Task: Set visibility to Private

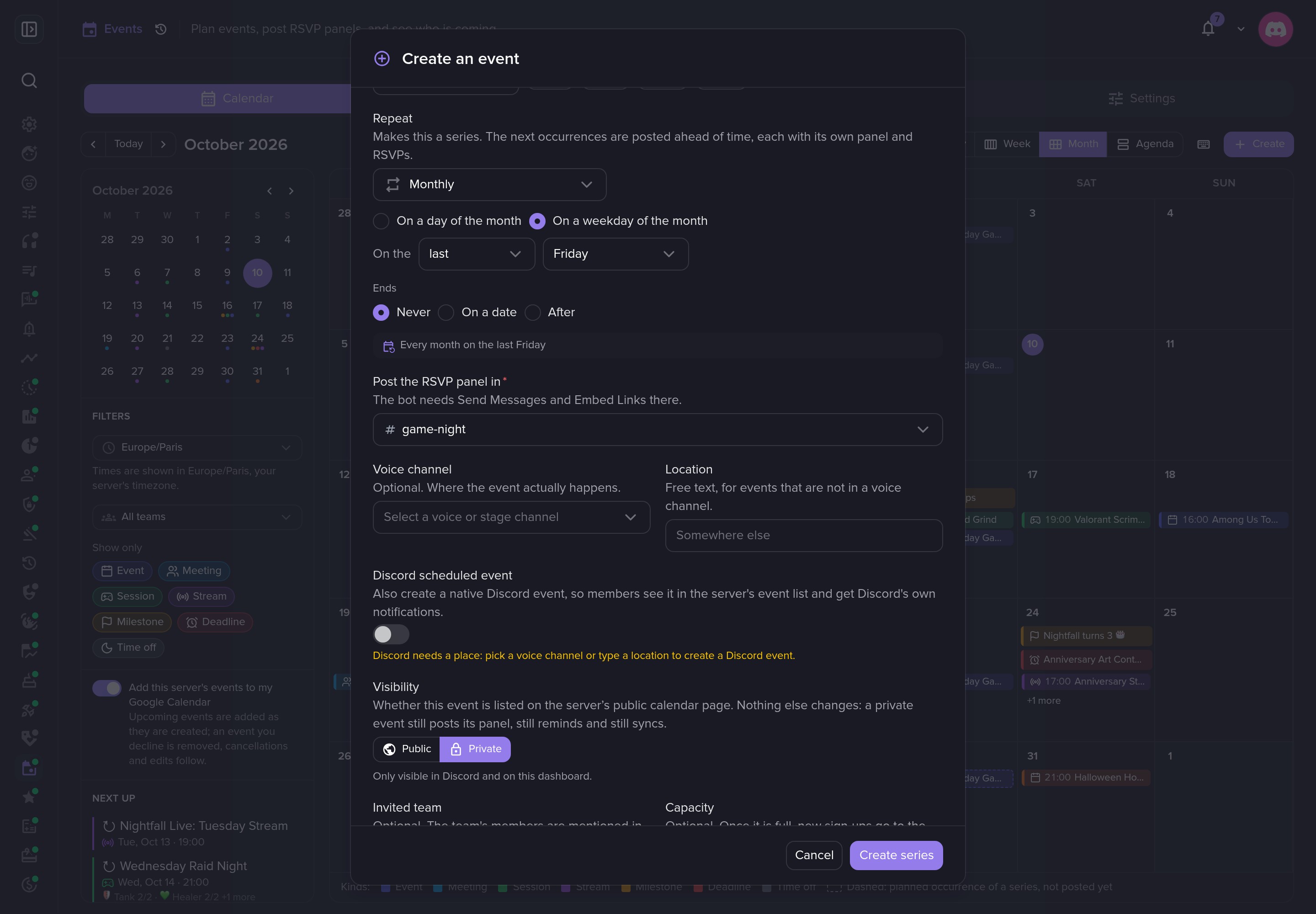Action: (475, 749)
